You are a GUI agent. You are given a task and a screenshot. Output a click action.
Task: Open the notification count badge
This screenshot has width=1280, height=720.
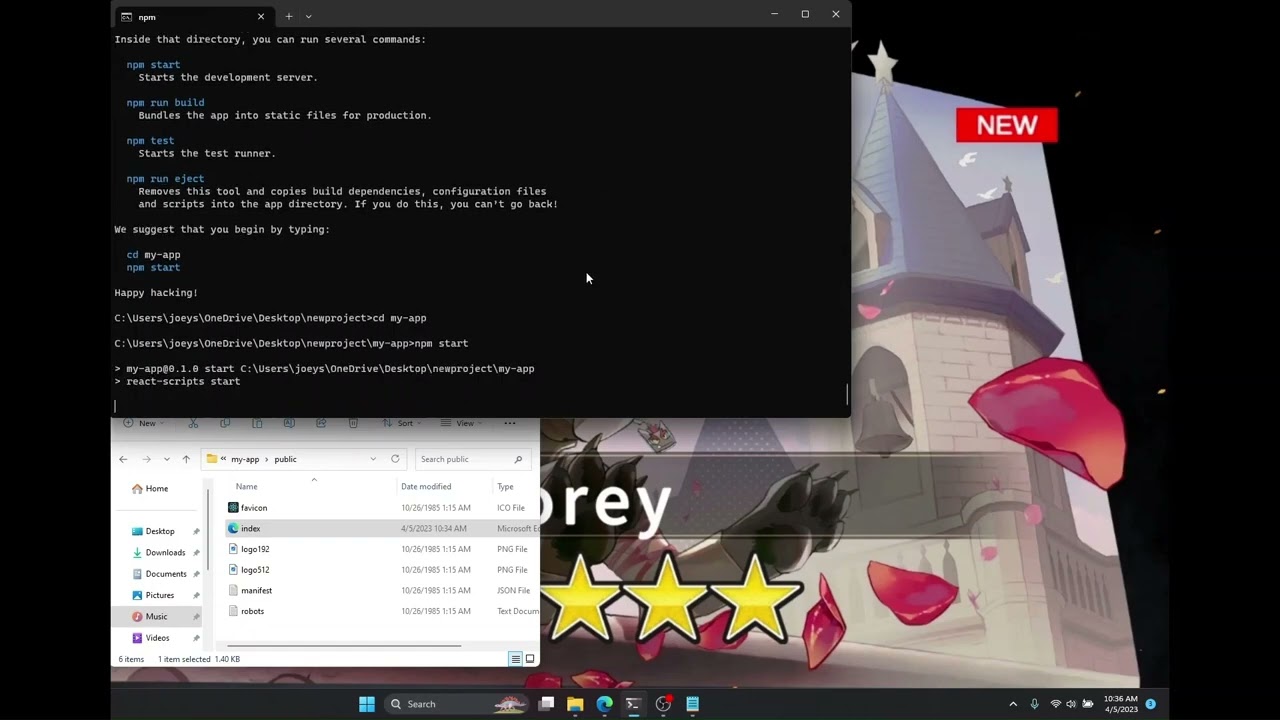point(1151,704)
